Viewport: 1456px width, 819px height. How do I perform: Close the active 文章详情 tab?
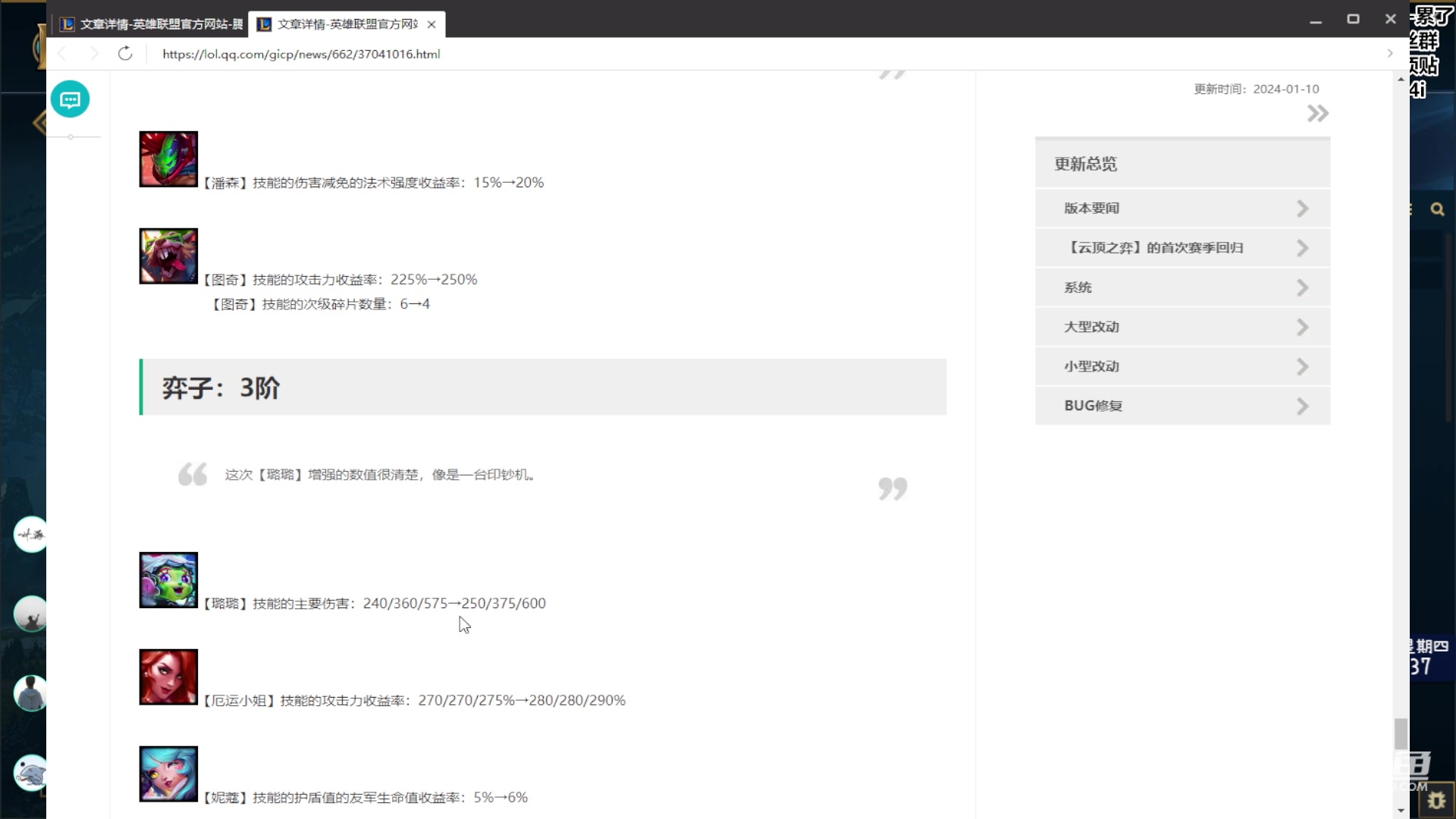431,24
